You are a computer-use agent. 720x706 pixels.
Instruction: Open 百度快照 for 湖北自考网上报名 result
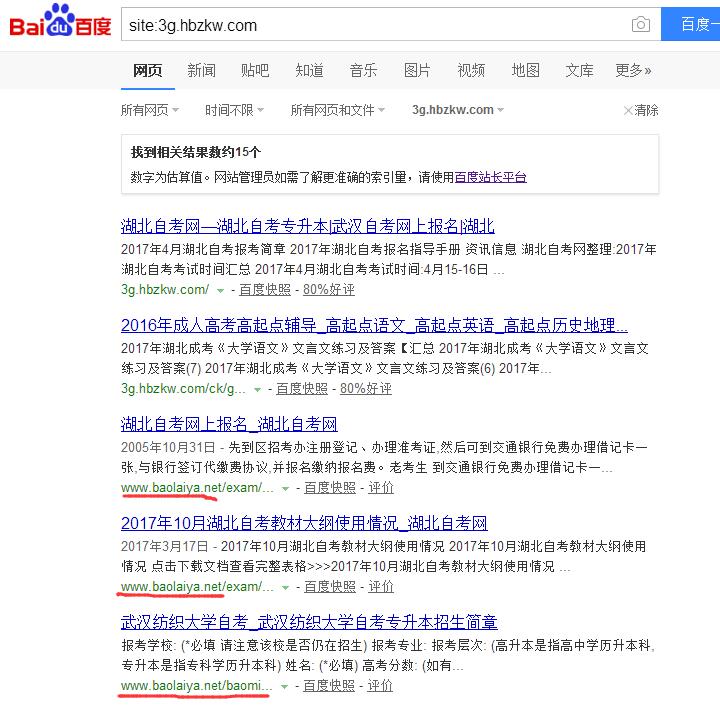pyautogui.click(x=330, y=488)
